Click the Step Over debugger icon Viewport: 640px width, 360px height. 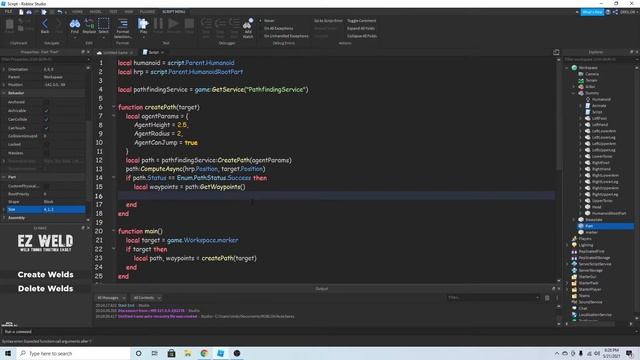(x=220, y=24)
